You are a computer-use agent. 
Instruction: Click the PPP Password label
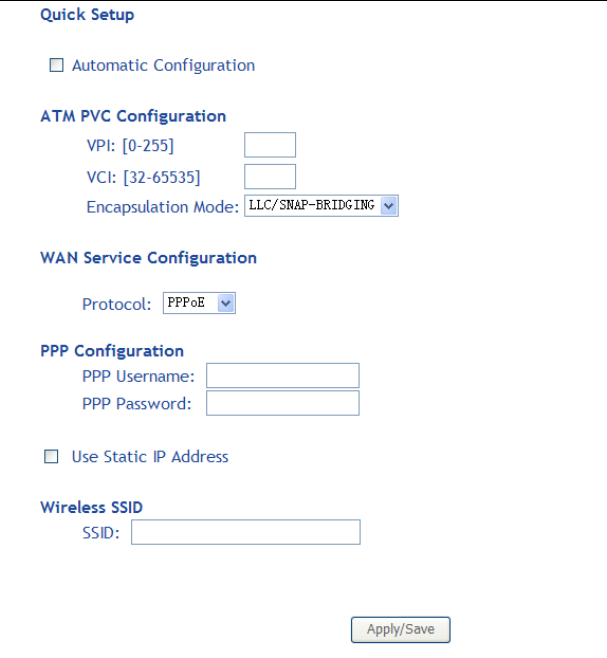pos(136,404)
